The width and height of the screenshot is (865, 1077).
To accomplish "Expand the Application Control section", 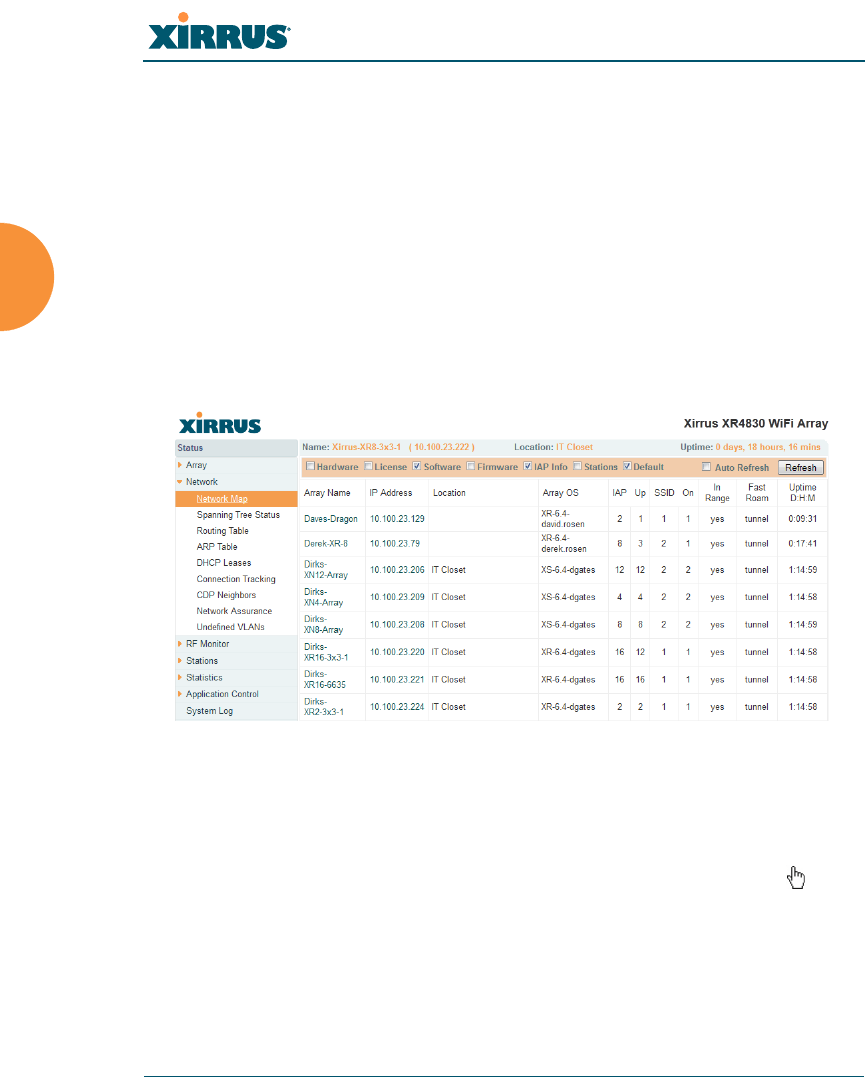I will coord(222,694).
